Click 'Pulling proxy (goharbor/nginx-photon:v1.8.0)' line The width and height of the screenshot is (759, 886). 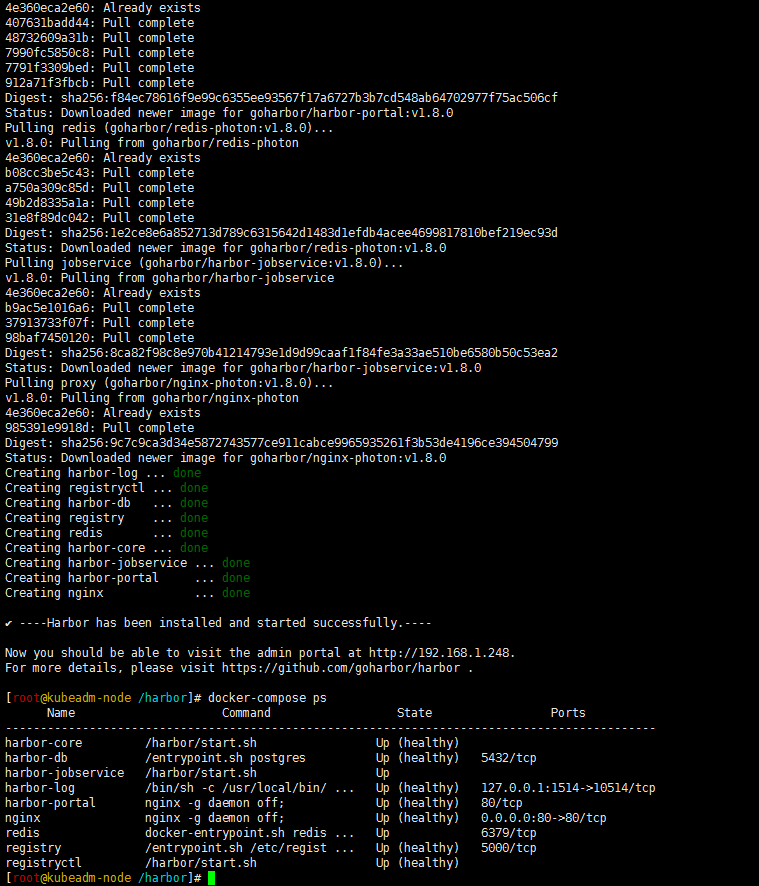coord(169,383)
